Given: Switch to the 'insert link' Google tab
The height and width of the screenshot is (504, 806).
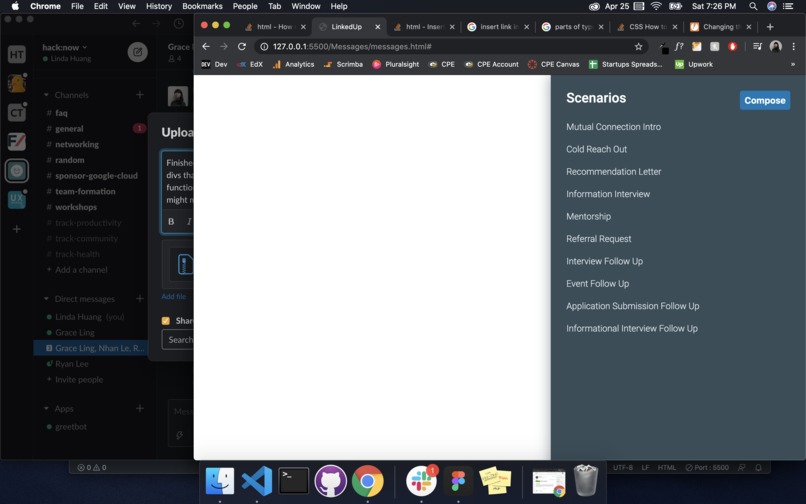Looking at the screenshot, I should (499, 27).
